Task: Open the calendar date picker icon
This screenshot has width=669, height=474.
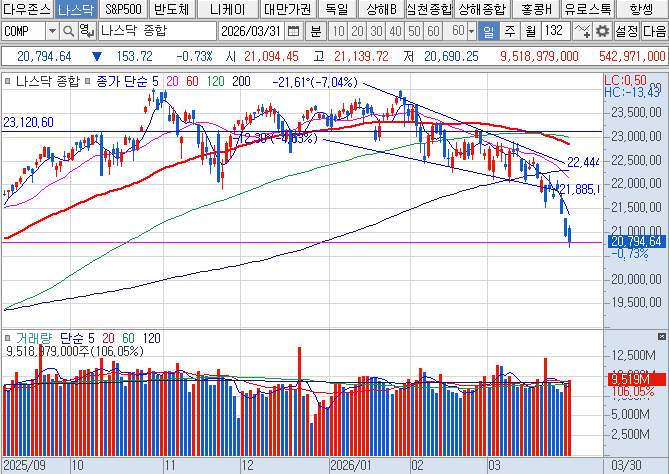Action: click(293, 31)
